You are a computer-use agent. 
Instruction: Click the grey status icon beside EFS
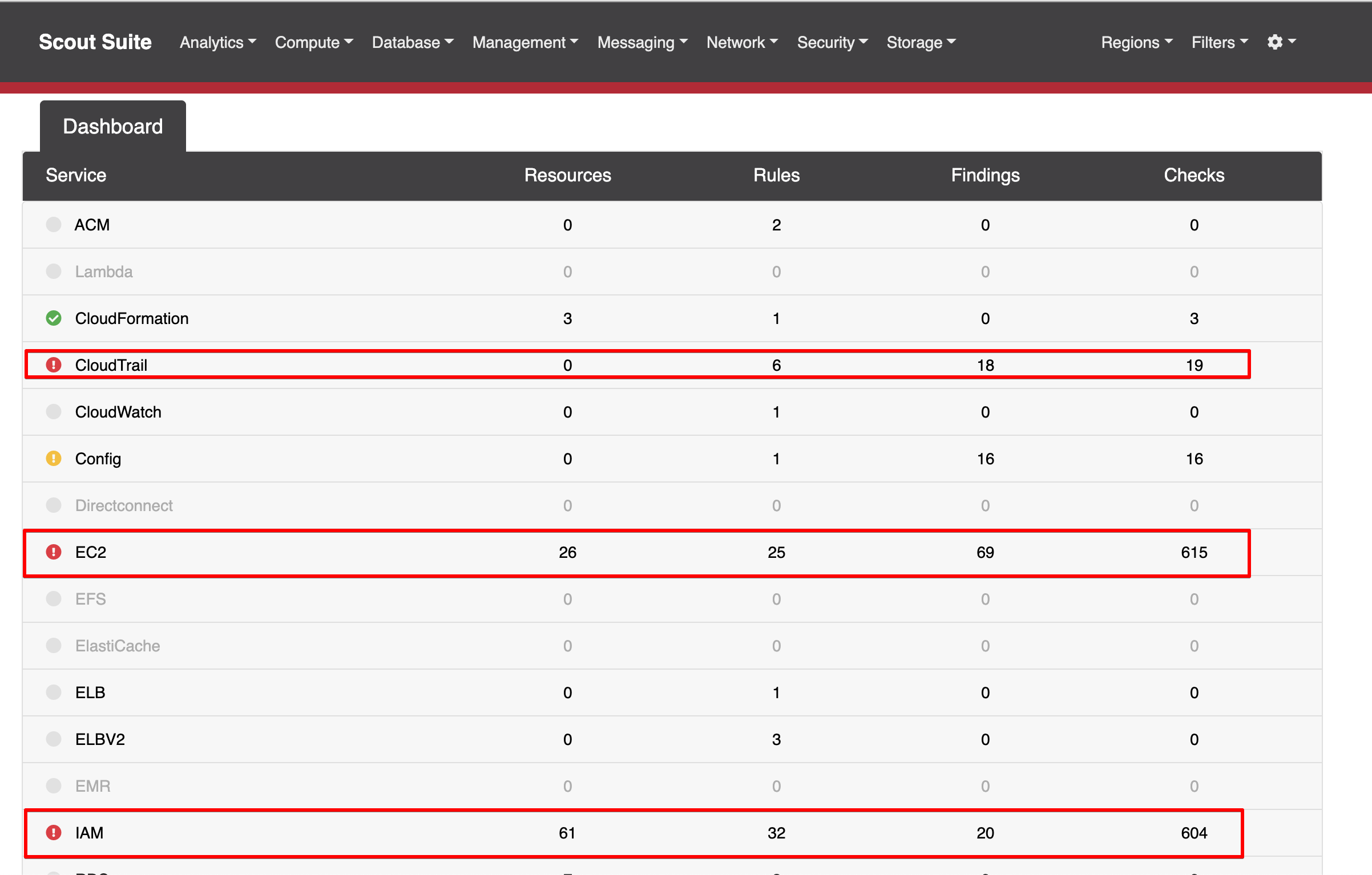click(x=54, y=598)
